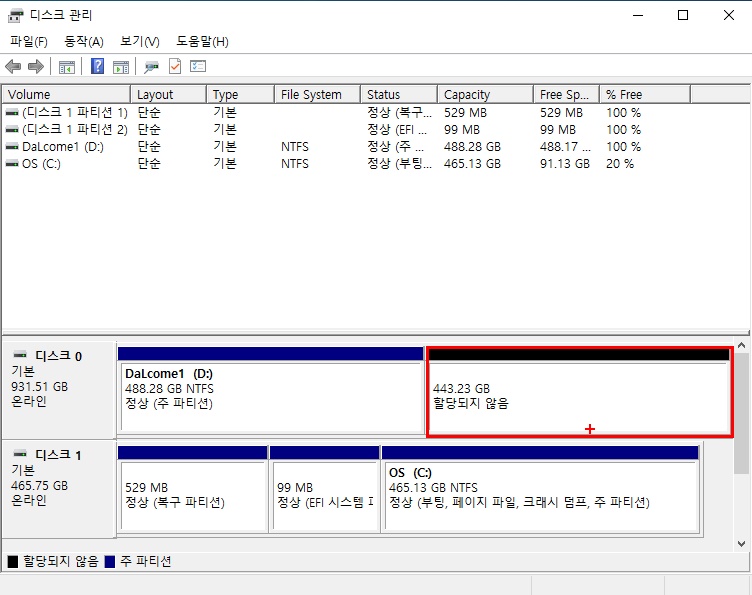Click the disk view vertical scrollbar thumb
The height and width of the screenshot is (595, 752).
741,413
